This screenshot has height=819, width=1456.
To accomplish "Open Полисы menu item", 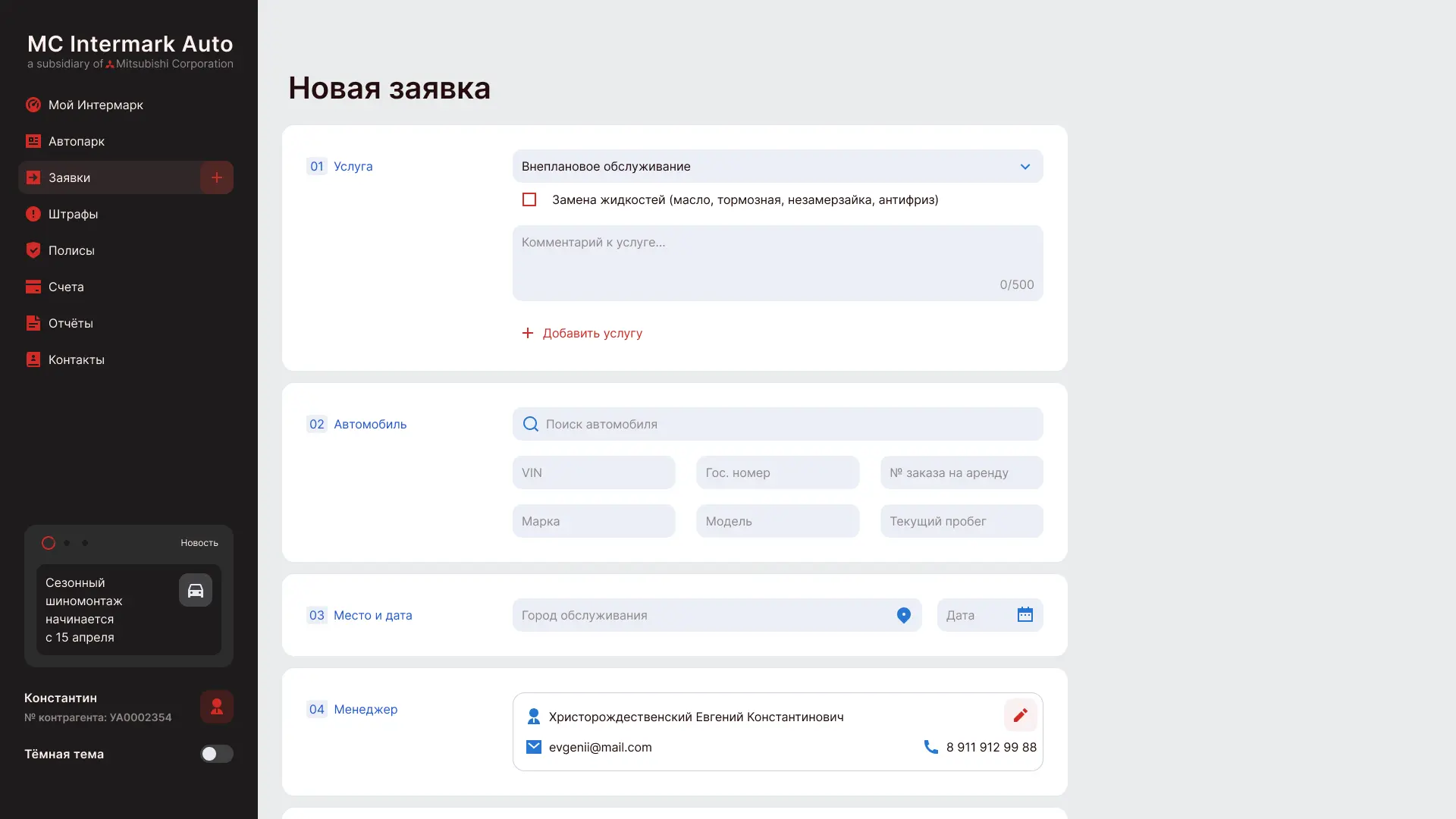I will click(x=126, y=250).
